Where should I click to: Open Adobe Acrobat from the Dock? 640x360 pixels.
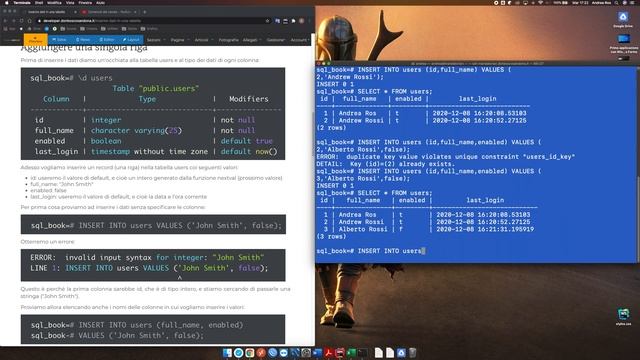tap(328, 353)
